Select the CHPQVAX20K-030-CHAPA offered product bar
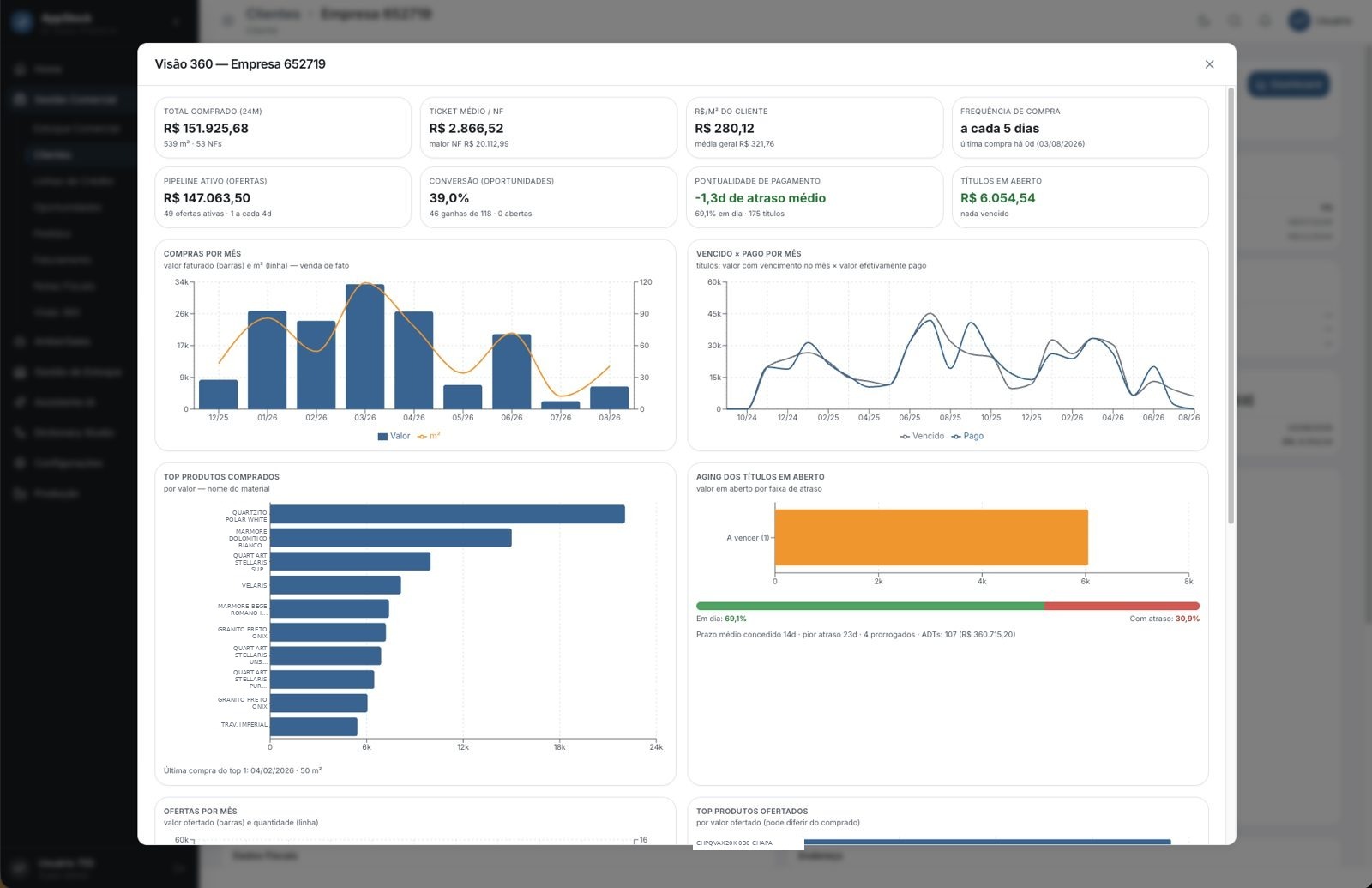This screenshot has width=1372, height=888. tap(987, 842)
